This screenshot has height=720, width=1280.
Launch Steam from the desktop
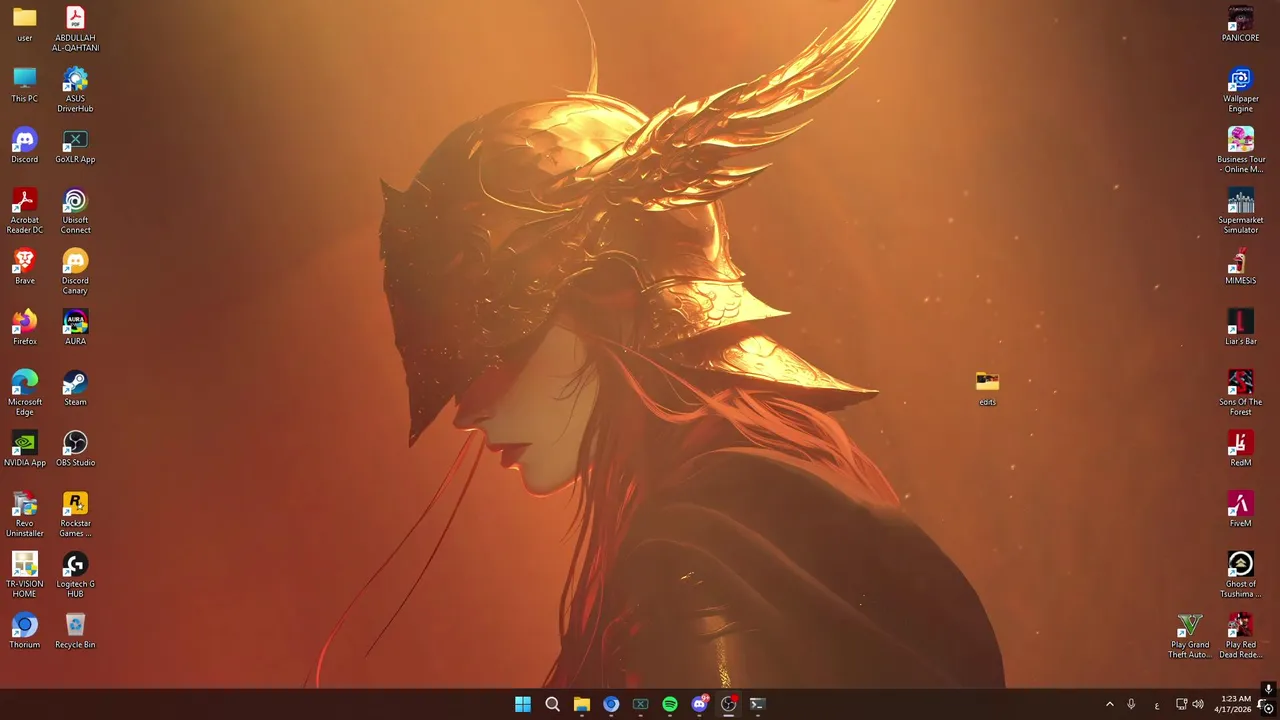[75, 389]
